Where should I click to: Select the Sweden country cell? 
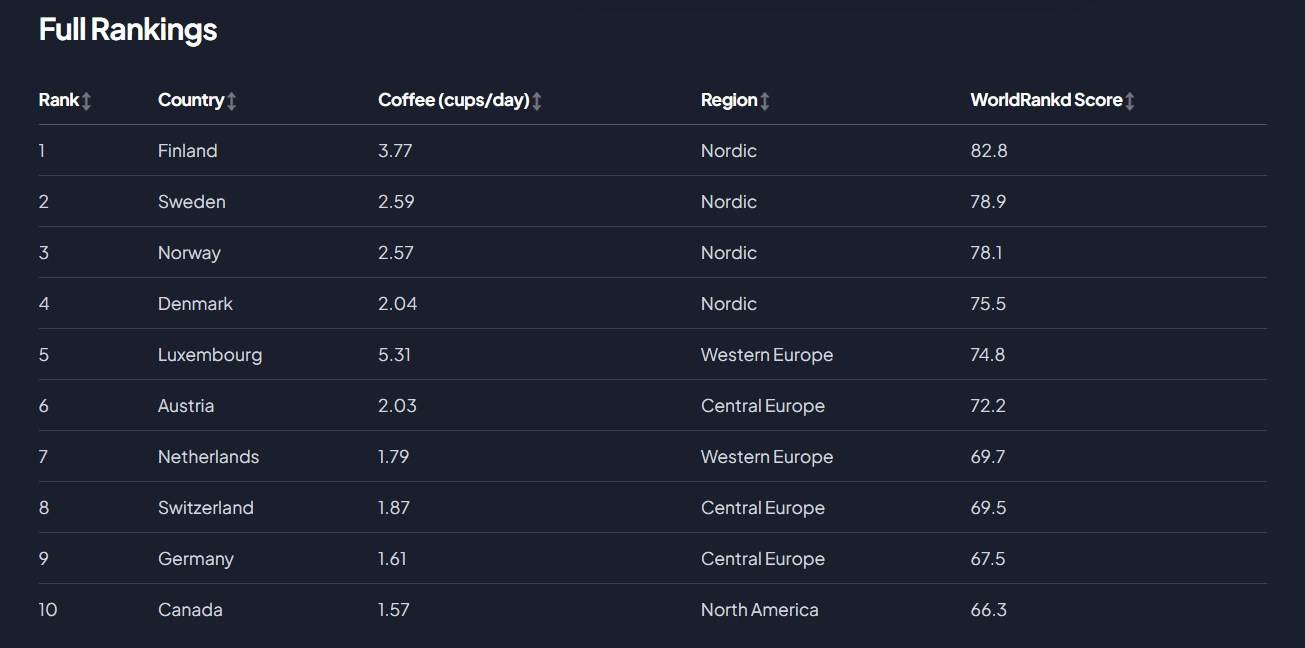click(192, 202)
